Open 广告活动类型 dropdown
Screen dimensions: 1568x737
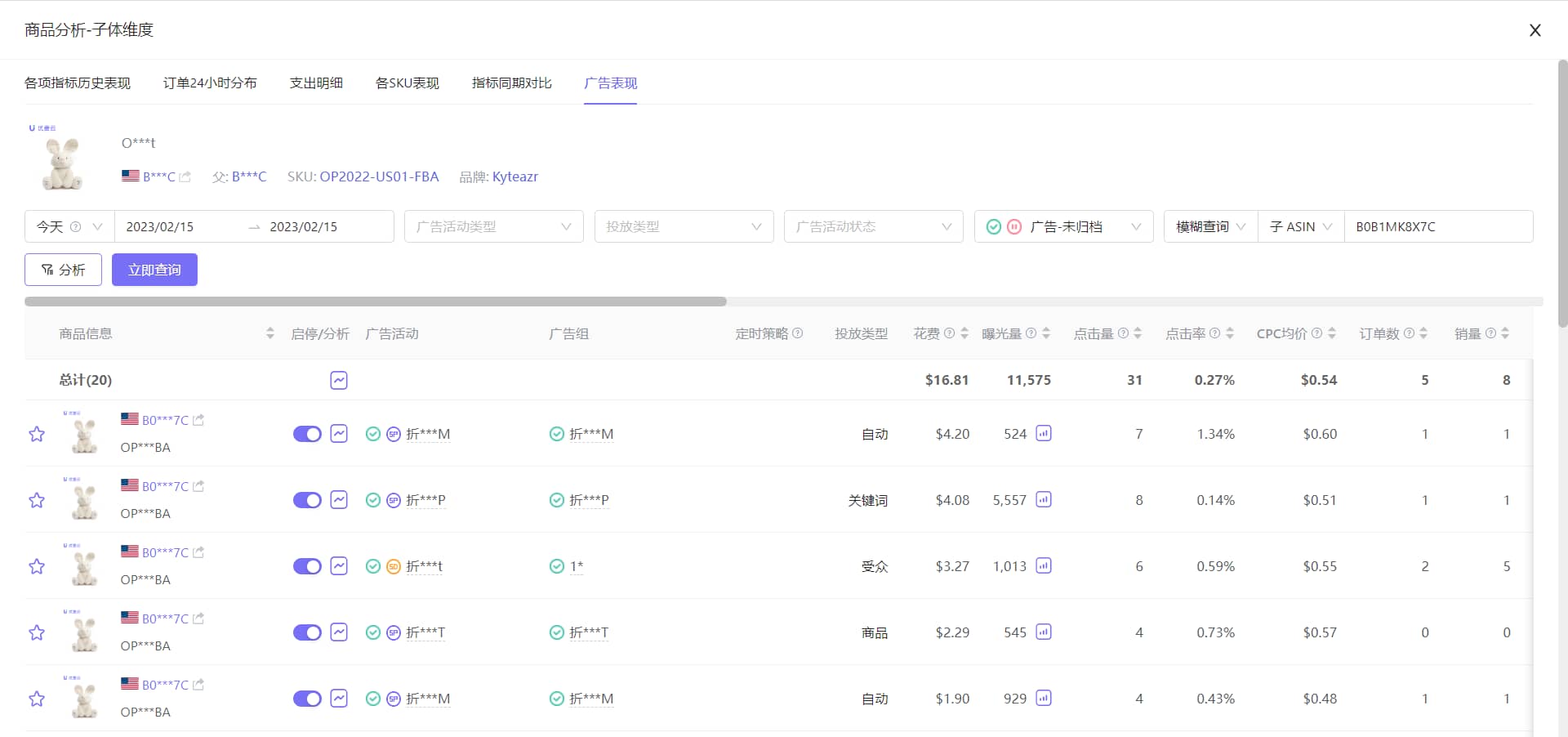click(x=494, y=226)
